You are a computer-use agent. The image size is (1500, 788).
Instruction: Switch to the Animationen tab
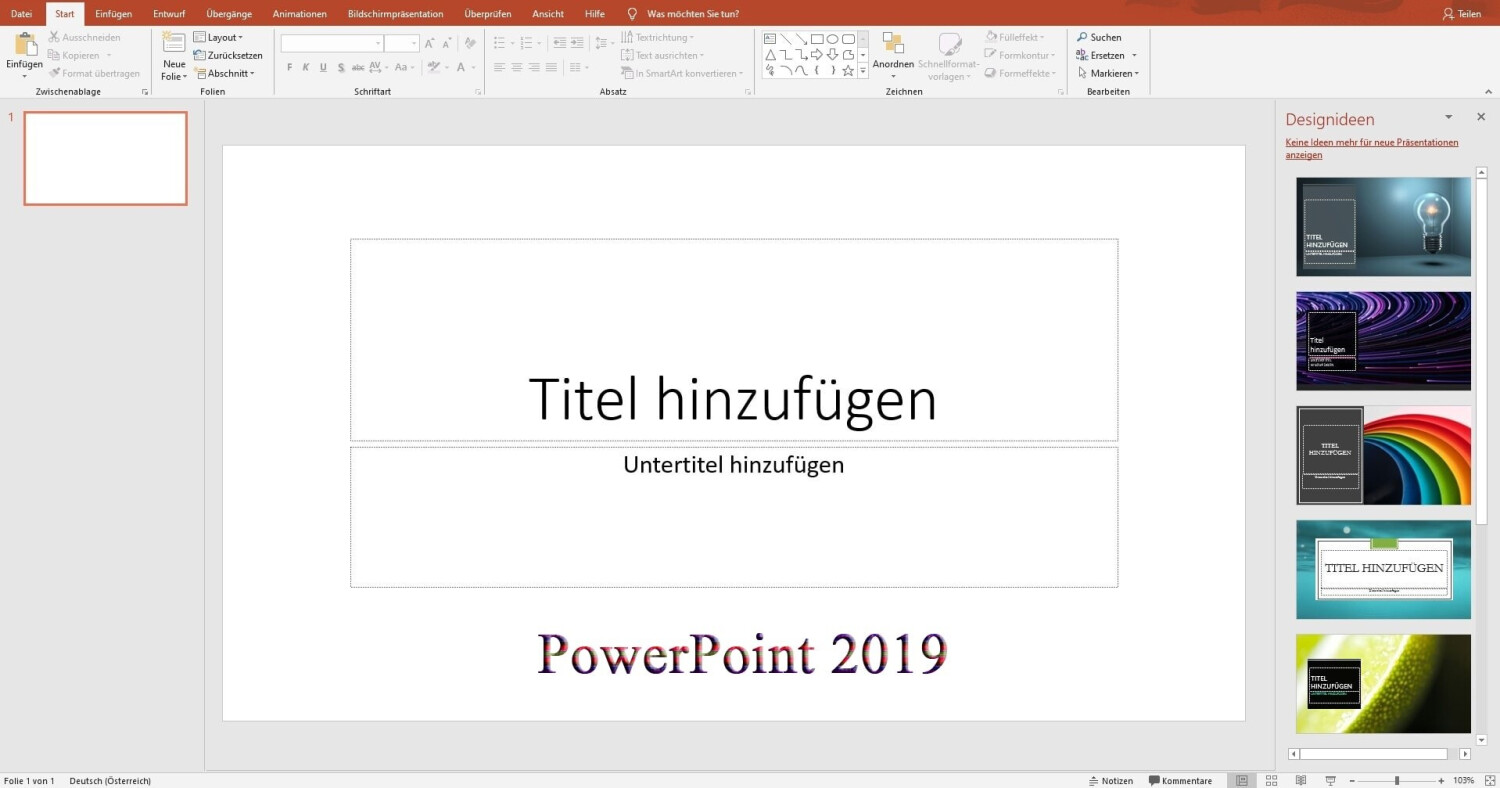click(299, 14)
